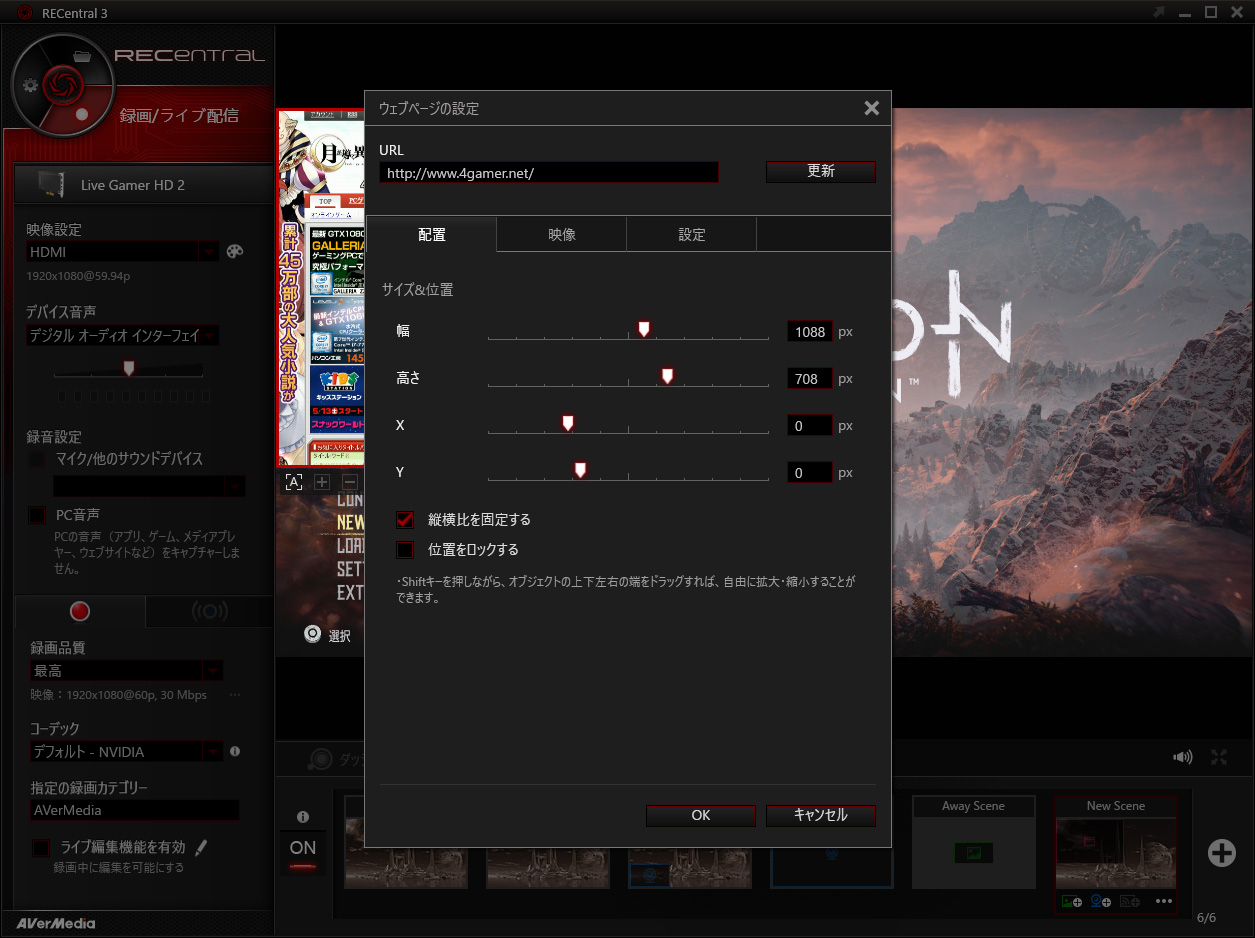Viewport: 1255px width, 938px height.
Task: Select the 配置 tab
Action: (432, 234)
